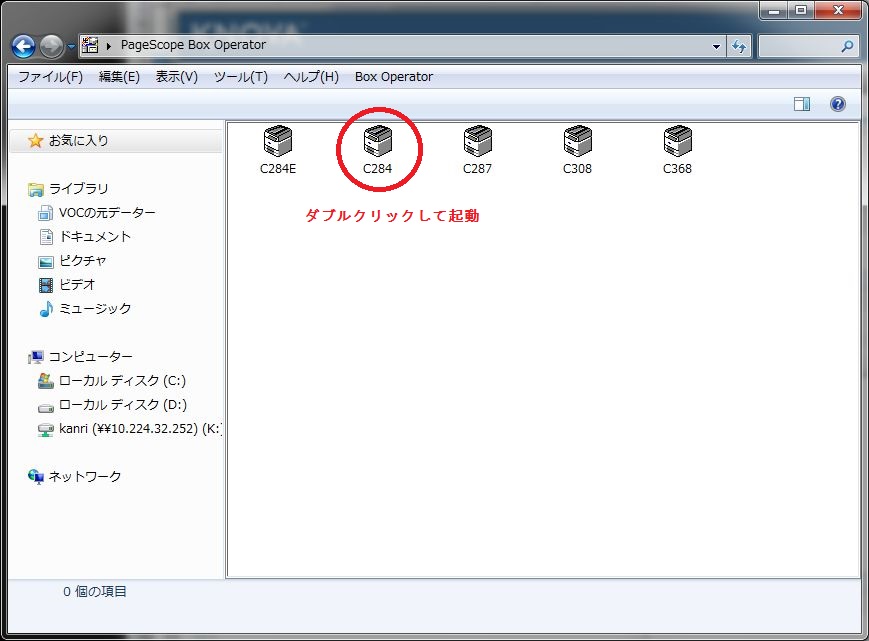
Task: Open the recent pages dropdown arrow
Action: 71,46
